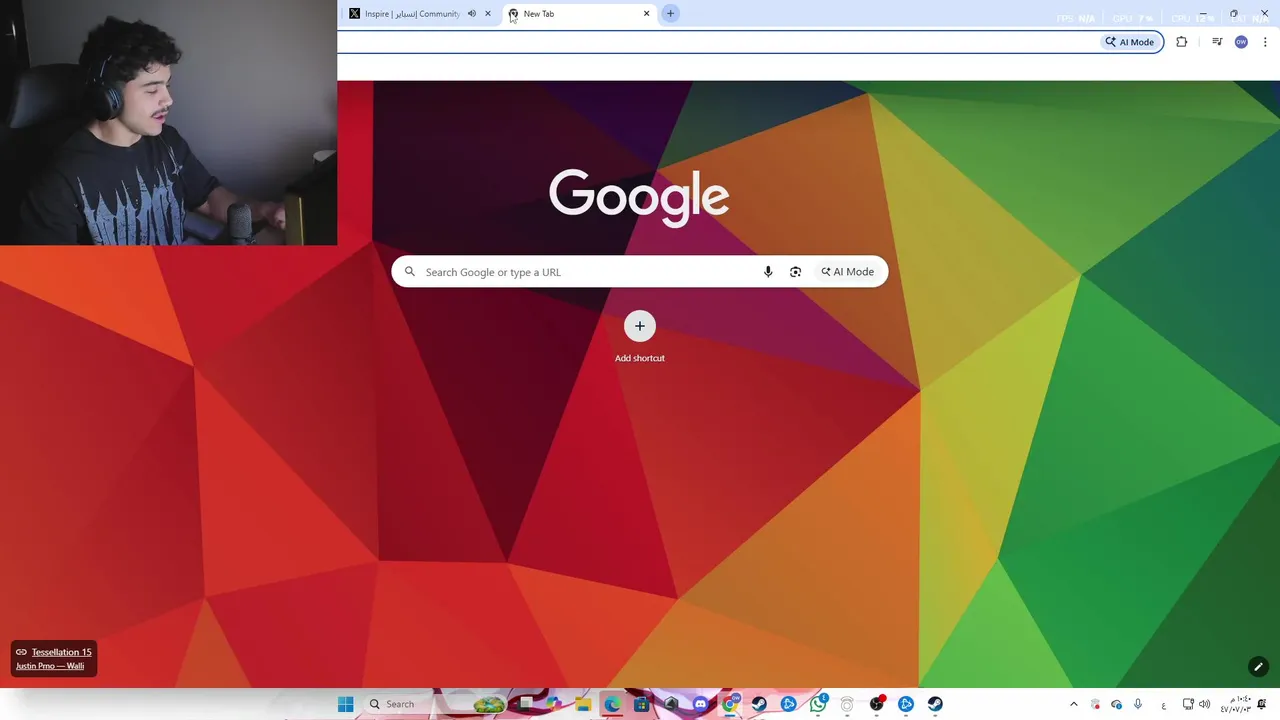Customize Chrome with the pencil icon
This screenshot has height=720, width=1280.
click(1258, 667)
